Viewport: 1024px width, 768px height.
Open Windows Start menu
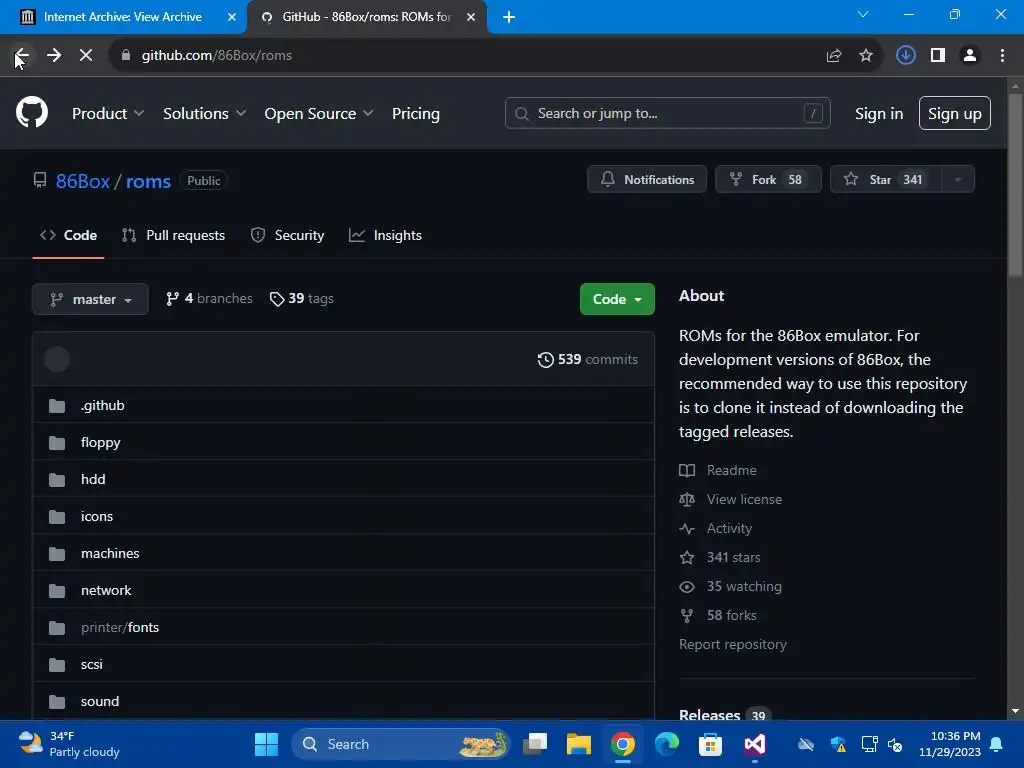coord(266,744)
